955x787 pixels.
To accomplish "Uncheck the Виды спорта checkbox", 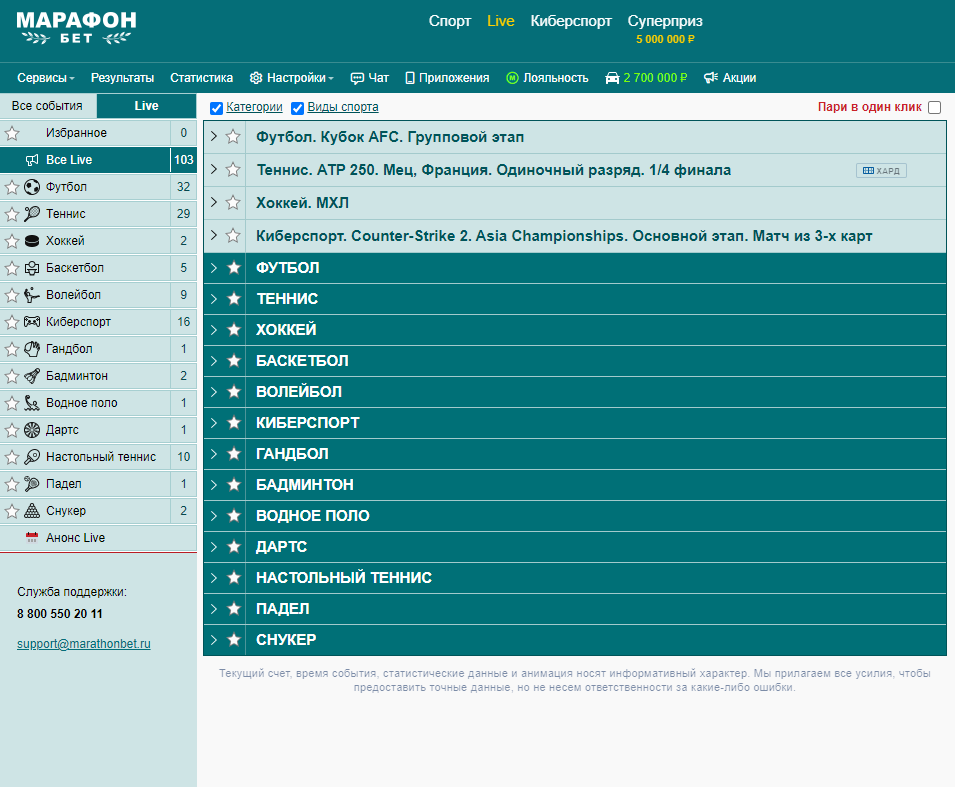I will point(297,108).
